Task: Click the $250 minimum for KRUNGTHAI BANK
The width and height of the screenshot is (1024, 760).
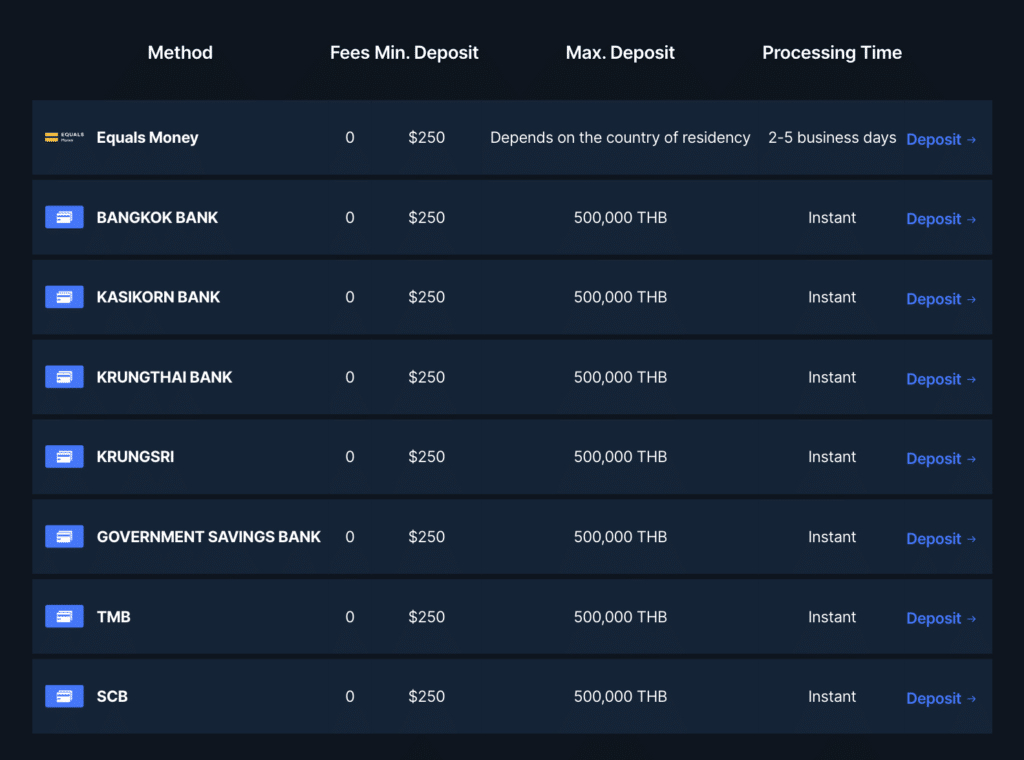Action: (x=426, y=377)
